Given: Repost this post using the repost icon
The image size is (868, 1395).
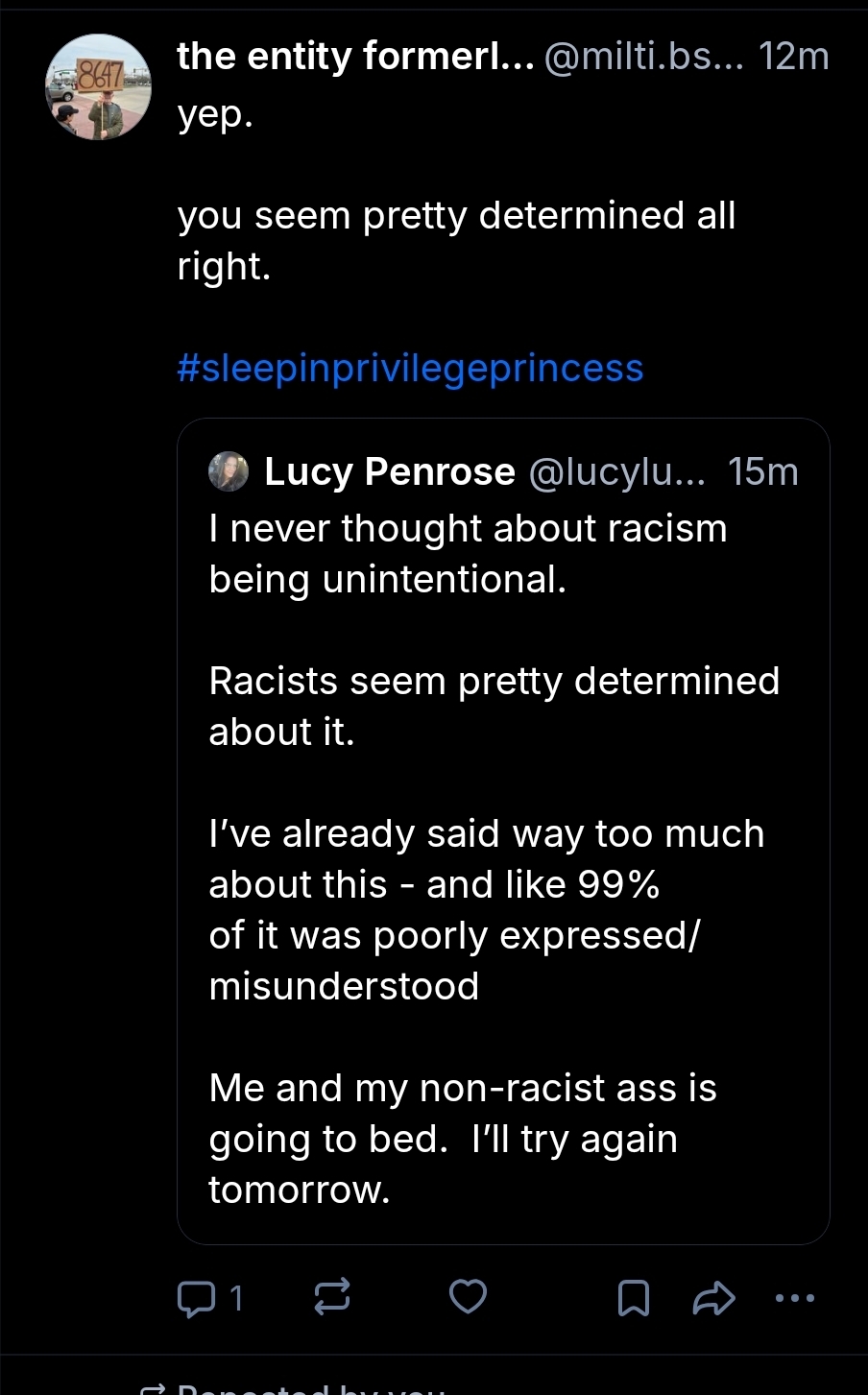Looking at the screenshot, I should [332, 1298].
